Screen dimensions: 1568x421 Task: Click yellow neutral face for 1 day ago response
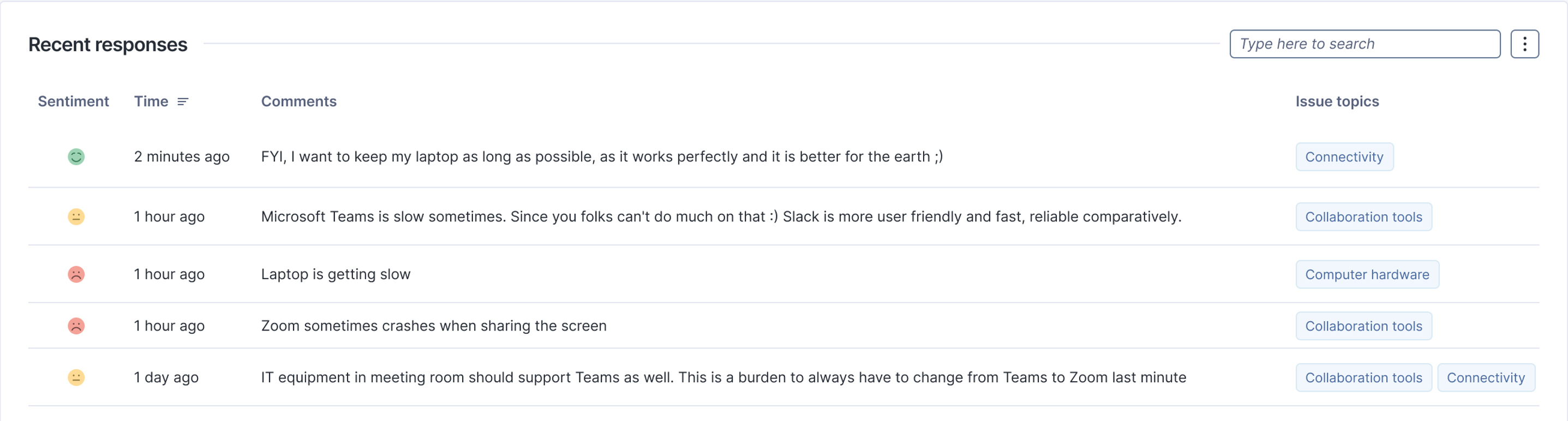click(x=76, y=378)
